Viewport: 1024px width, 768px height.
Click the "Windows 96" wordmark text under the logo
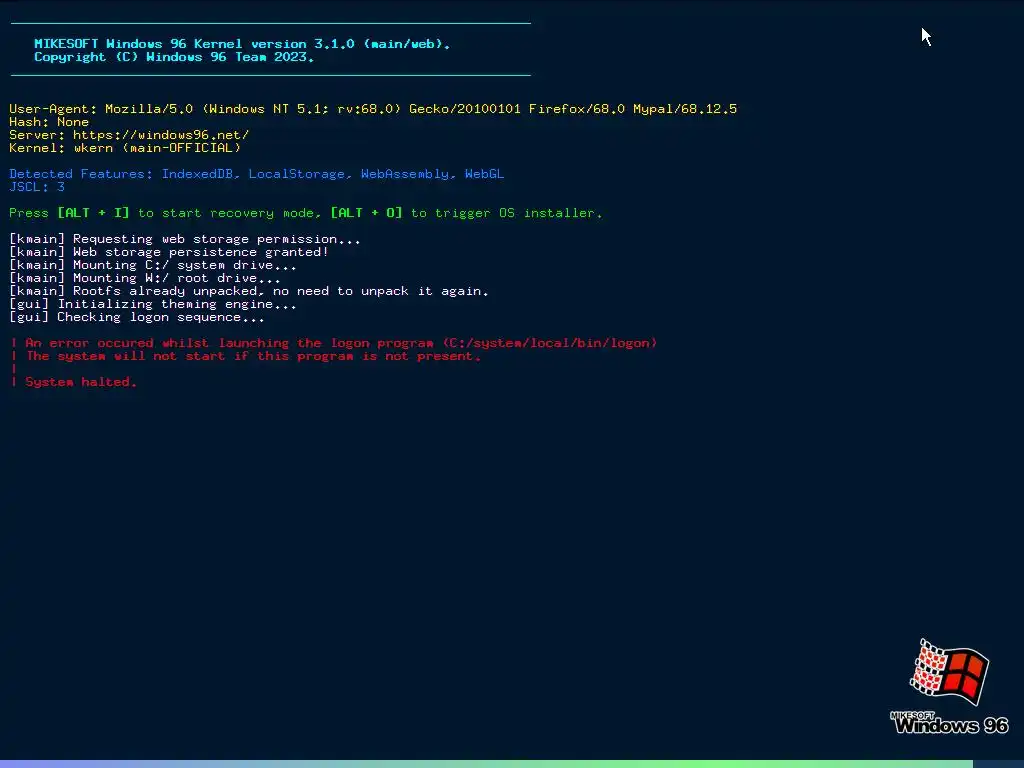951,725
